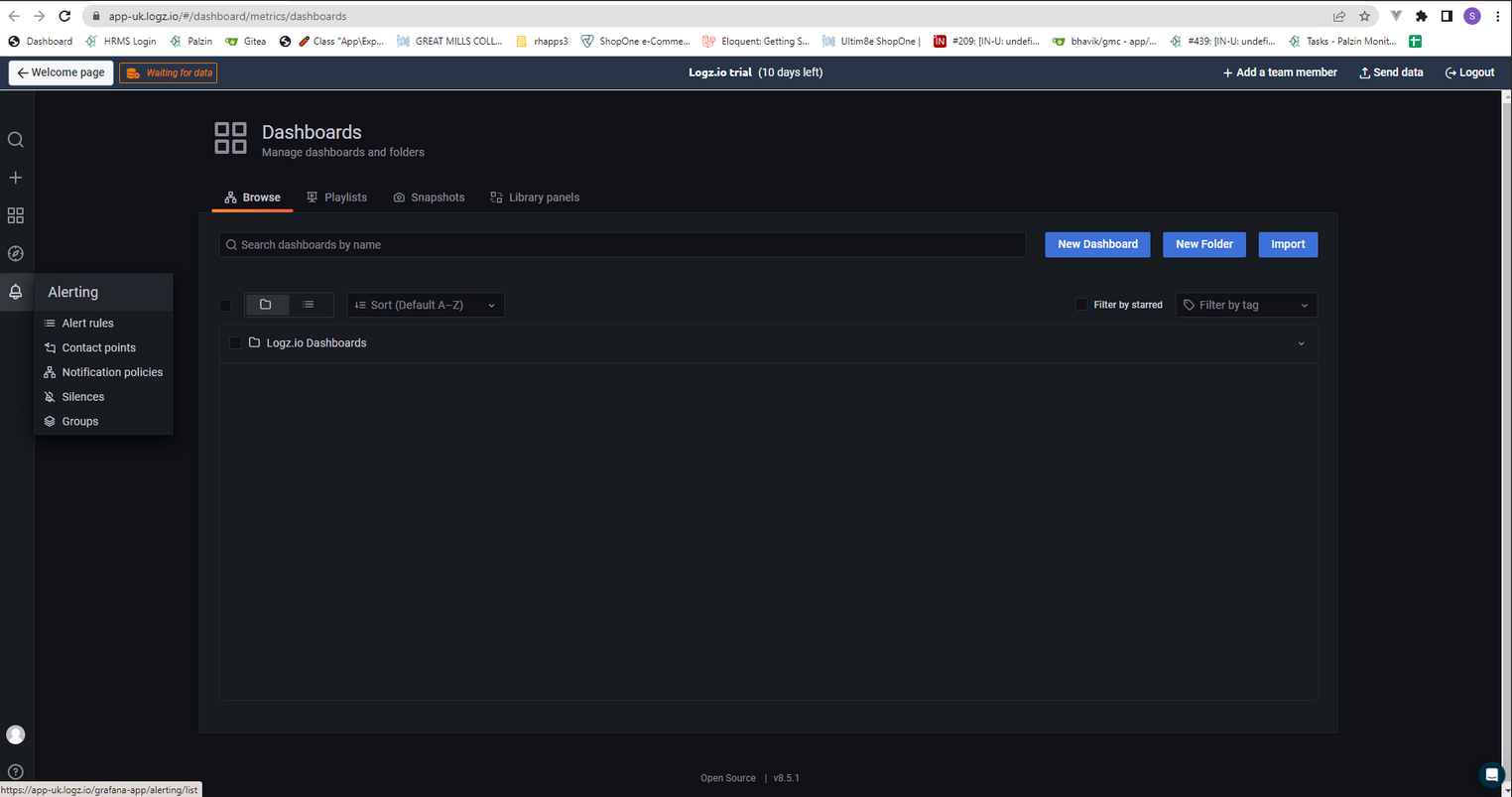Open the user profile avatar icon
The height and width of the screenshot is (797, 1512).
pos(16,734)
